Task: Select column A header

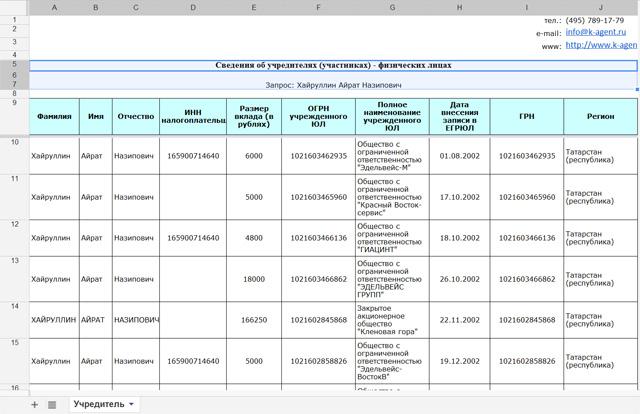Action: tap(54, 7)
